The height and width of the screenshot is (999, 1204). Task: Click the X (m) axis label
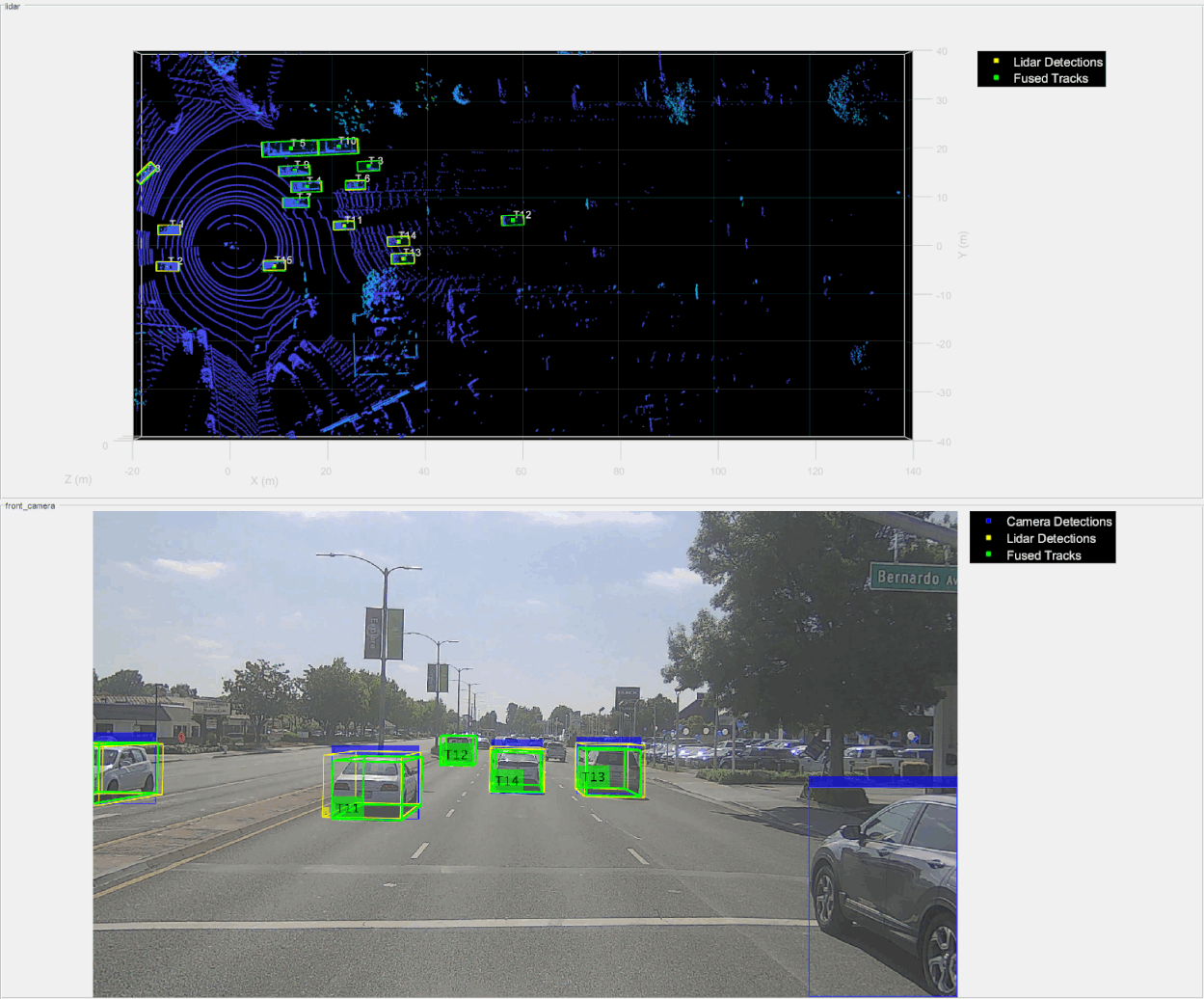pos(264,480)
